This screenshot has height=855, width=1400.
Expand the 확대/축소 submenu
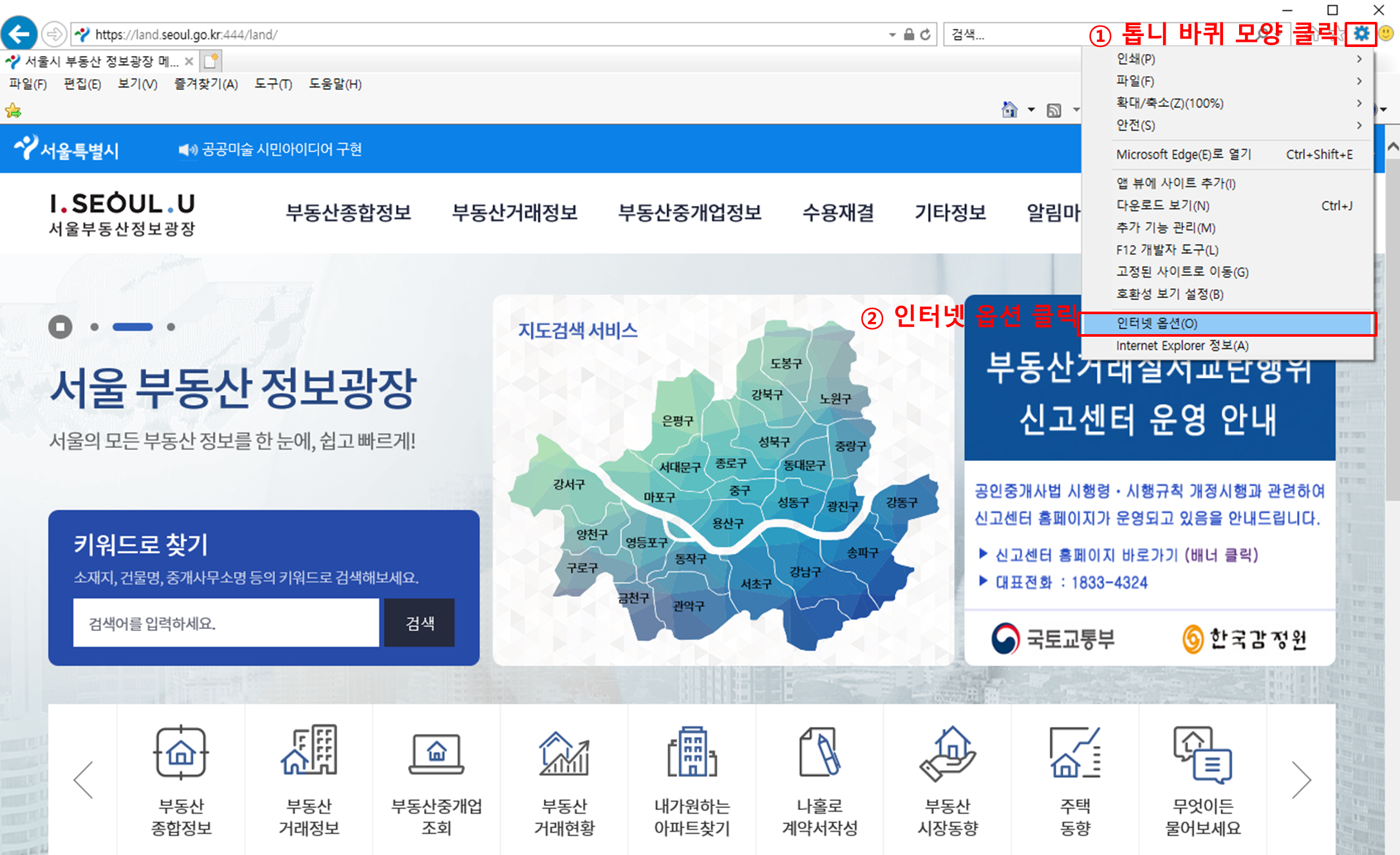pyautogui.click(x=1168, y=103)
